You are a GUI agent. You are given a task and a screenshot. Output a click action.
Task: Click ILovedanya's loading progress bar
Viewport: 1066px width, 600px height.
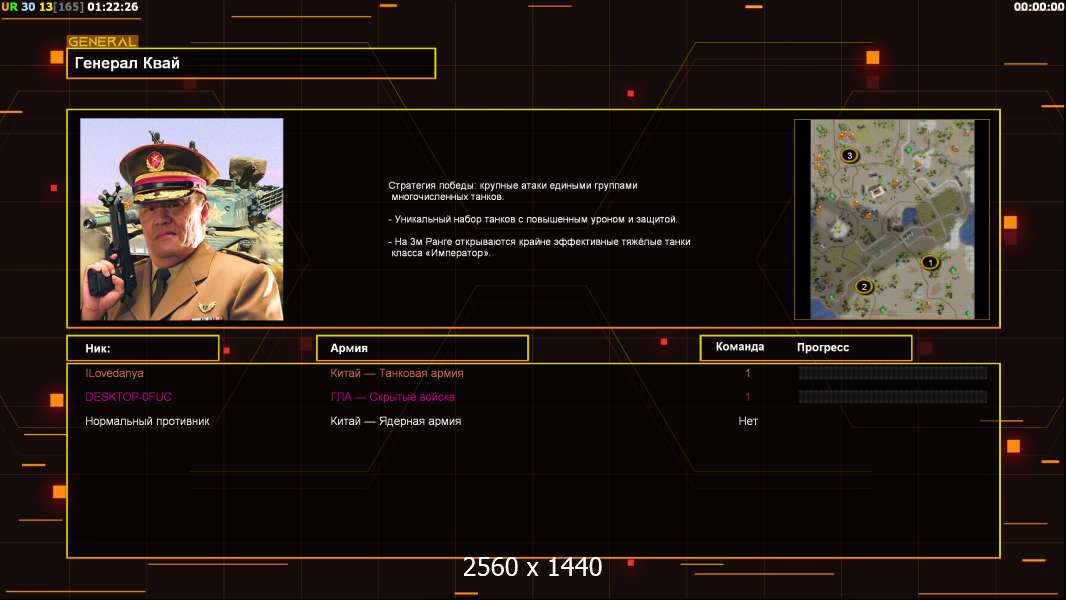(x=893, y=373)
